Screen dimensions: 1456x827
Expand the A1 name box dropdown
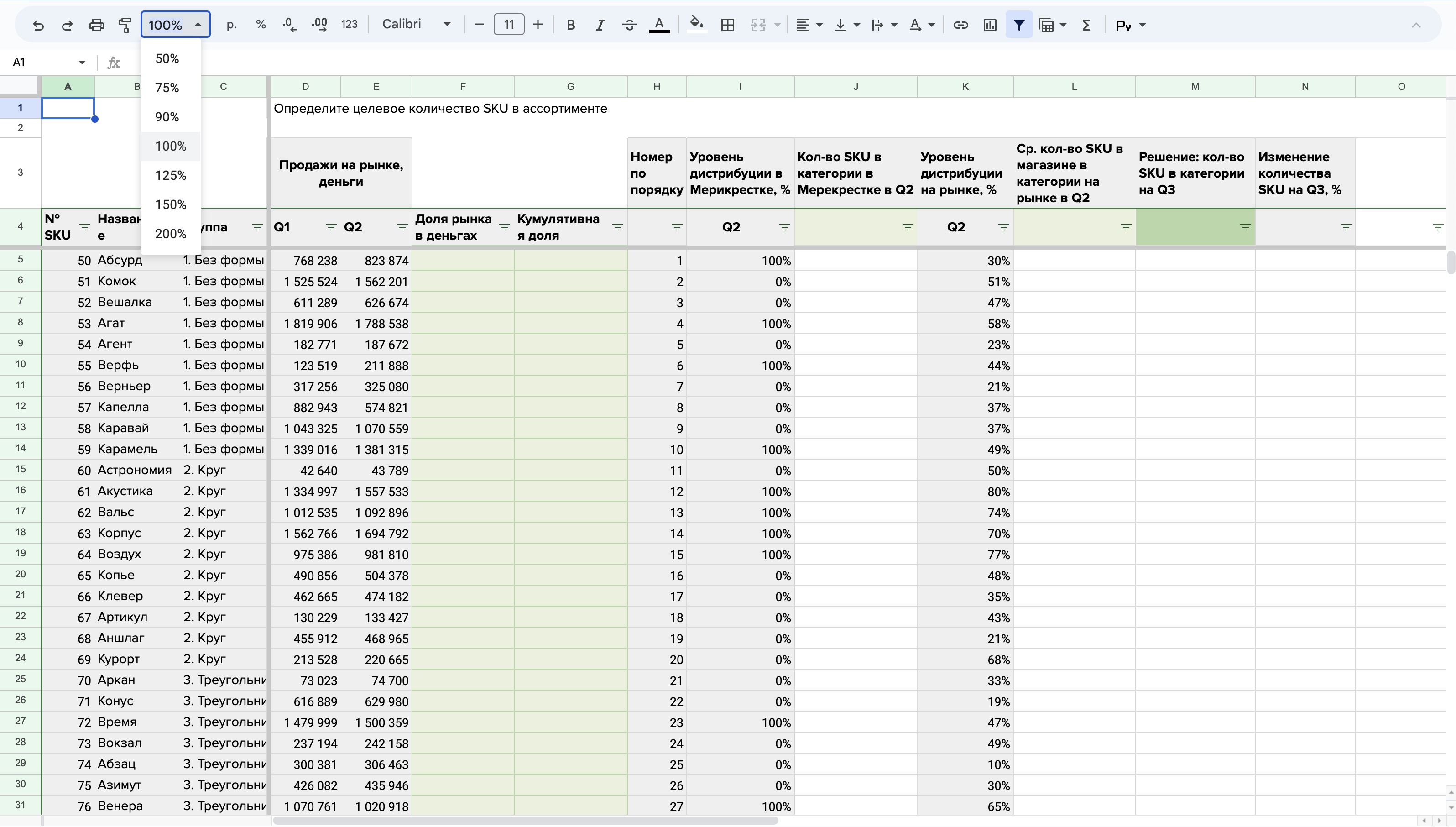pos(82,63)
